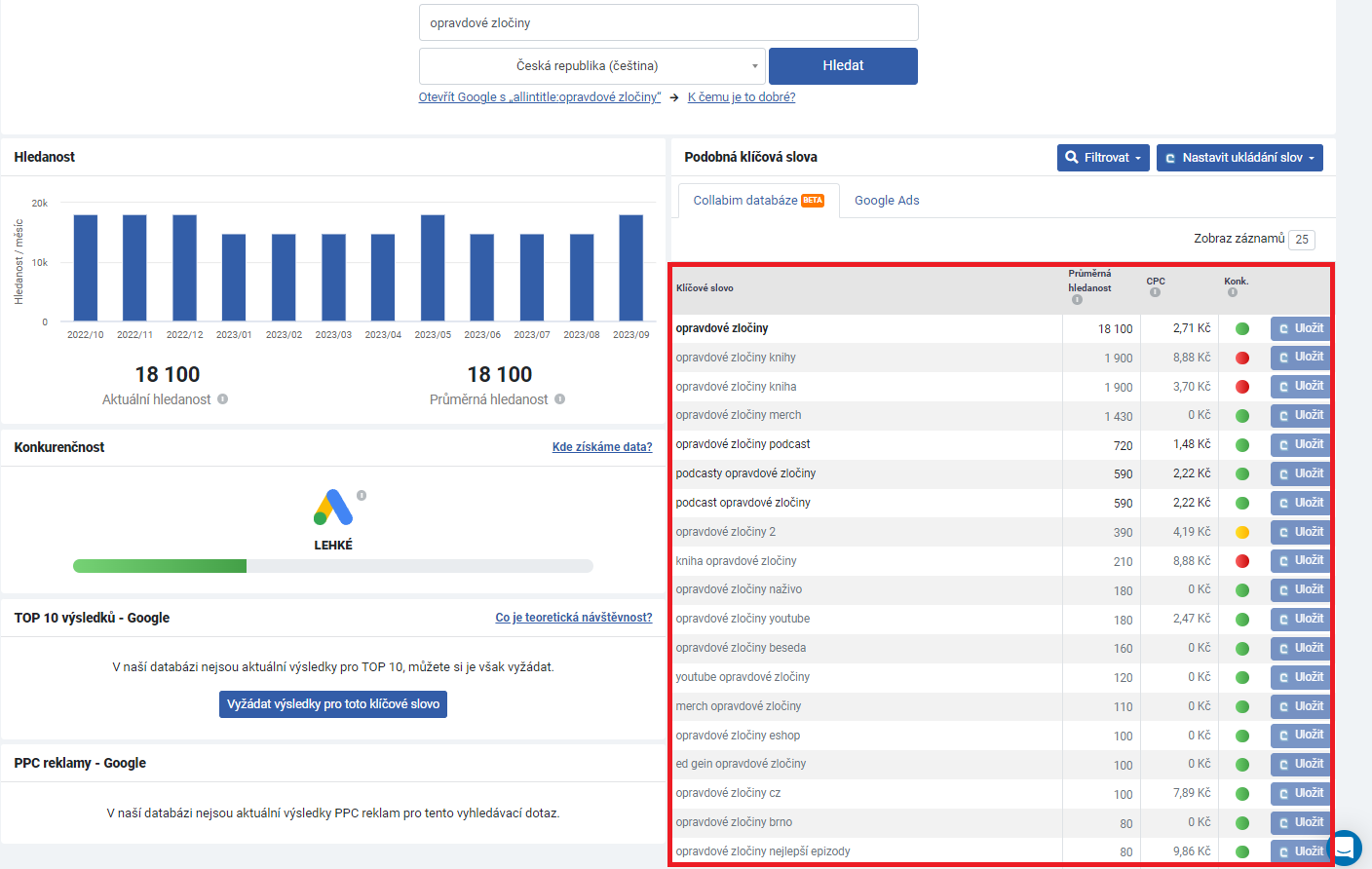Save keyword opravdové zločiny podcast
Screen dimensions: 1372x869
pos(1300,445)
